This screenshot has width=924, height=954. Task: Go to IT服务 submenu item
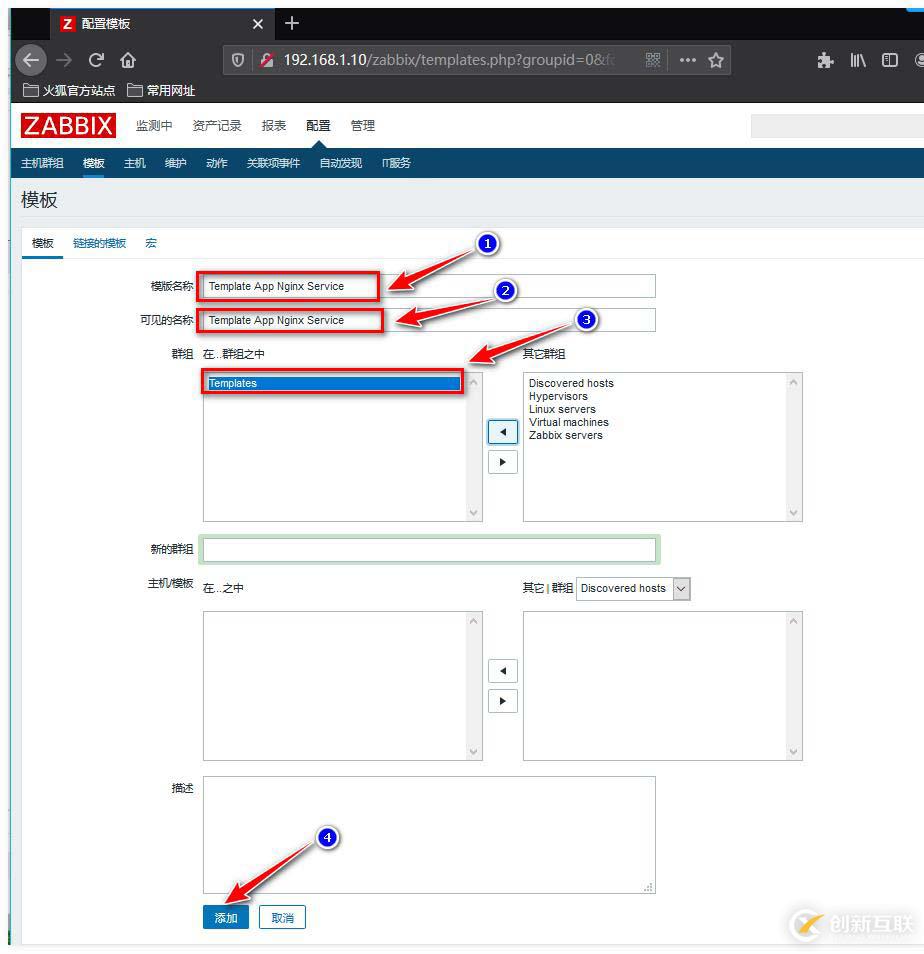396,163
